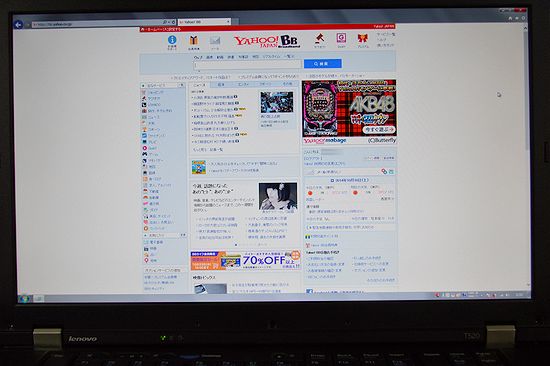
Task: Switch to the ニュース topics tab
Action: point(200,85)
